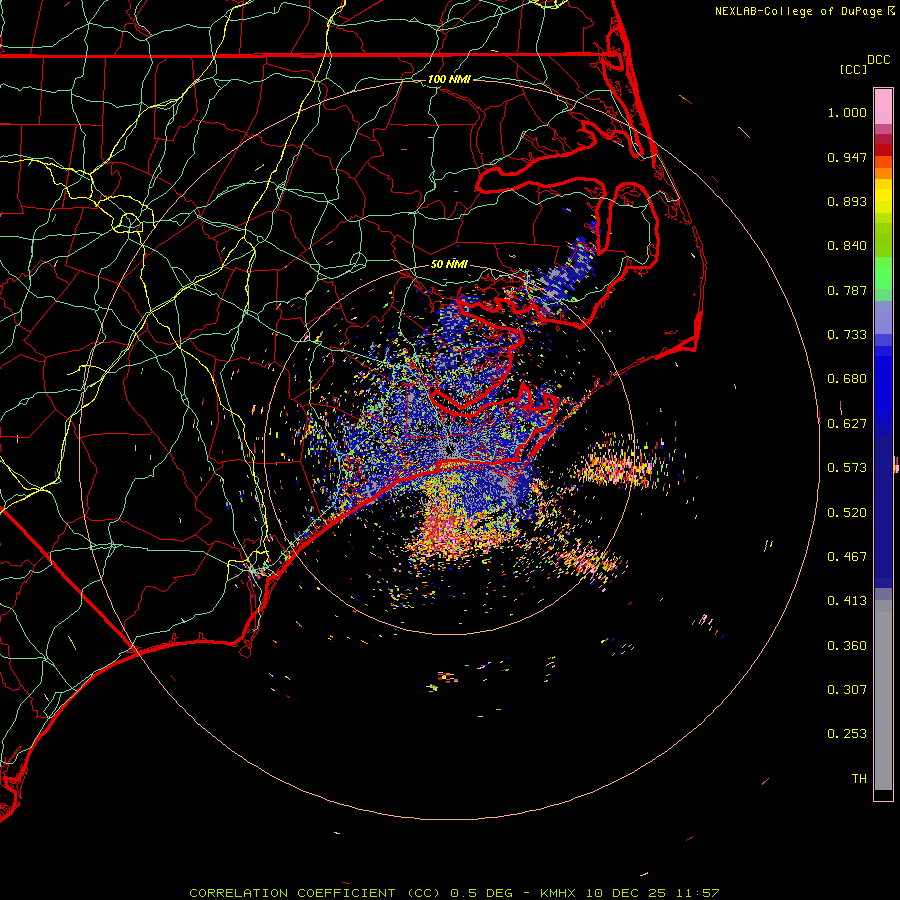Select the 1.000 legend value

click(847, 112)
